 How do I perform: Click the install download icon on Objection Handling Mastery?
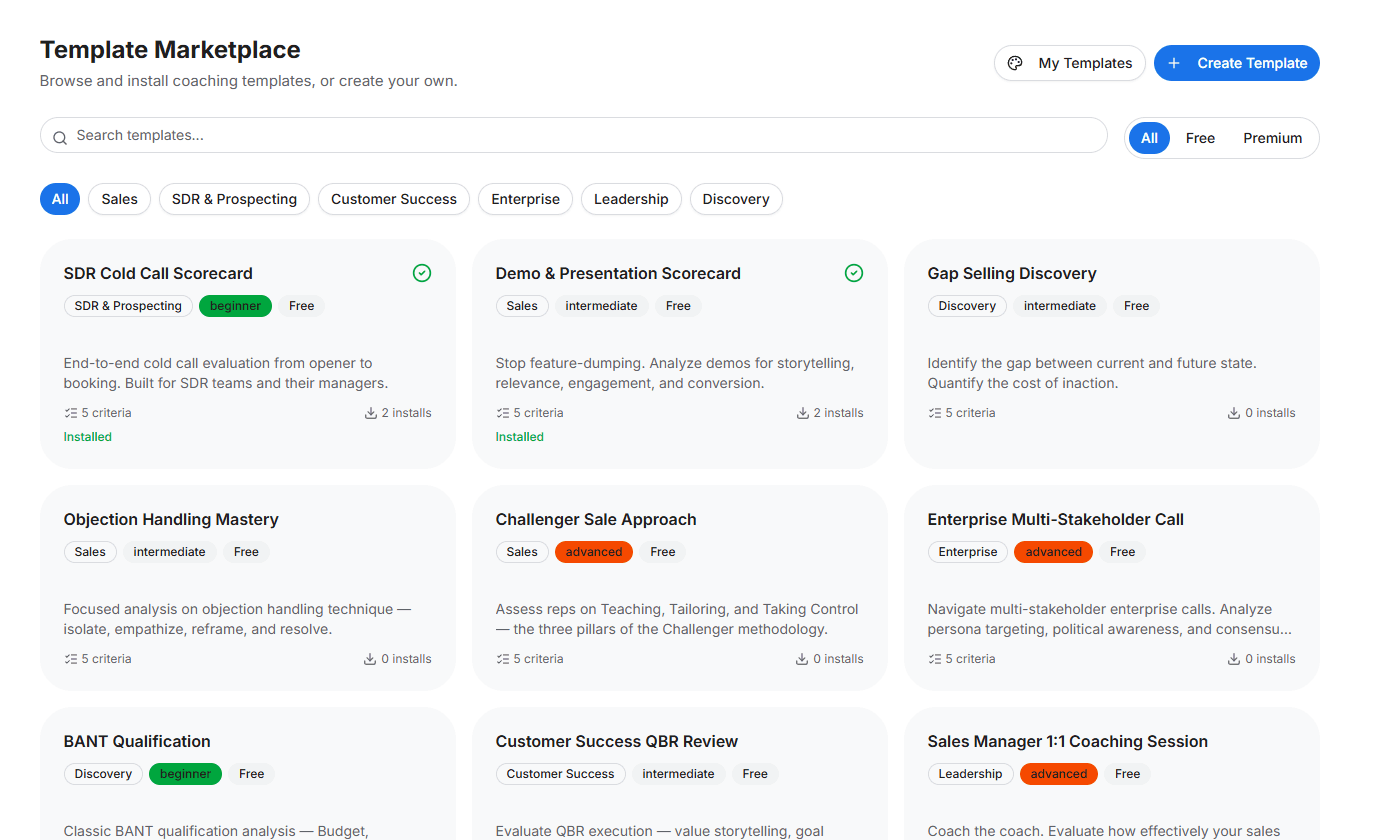point(370,658)
